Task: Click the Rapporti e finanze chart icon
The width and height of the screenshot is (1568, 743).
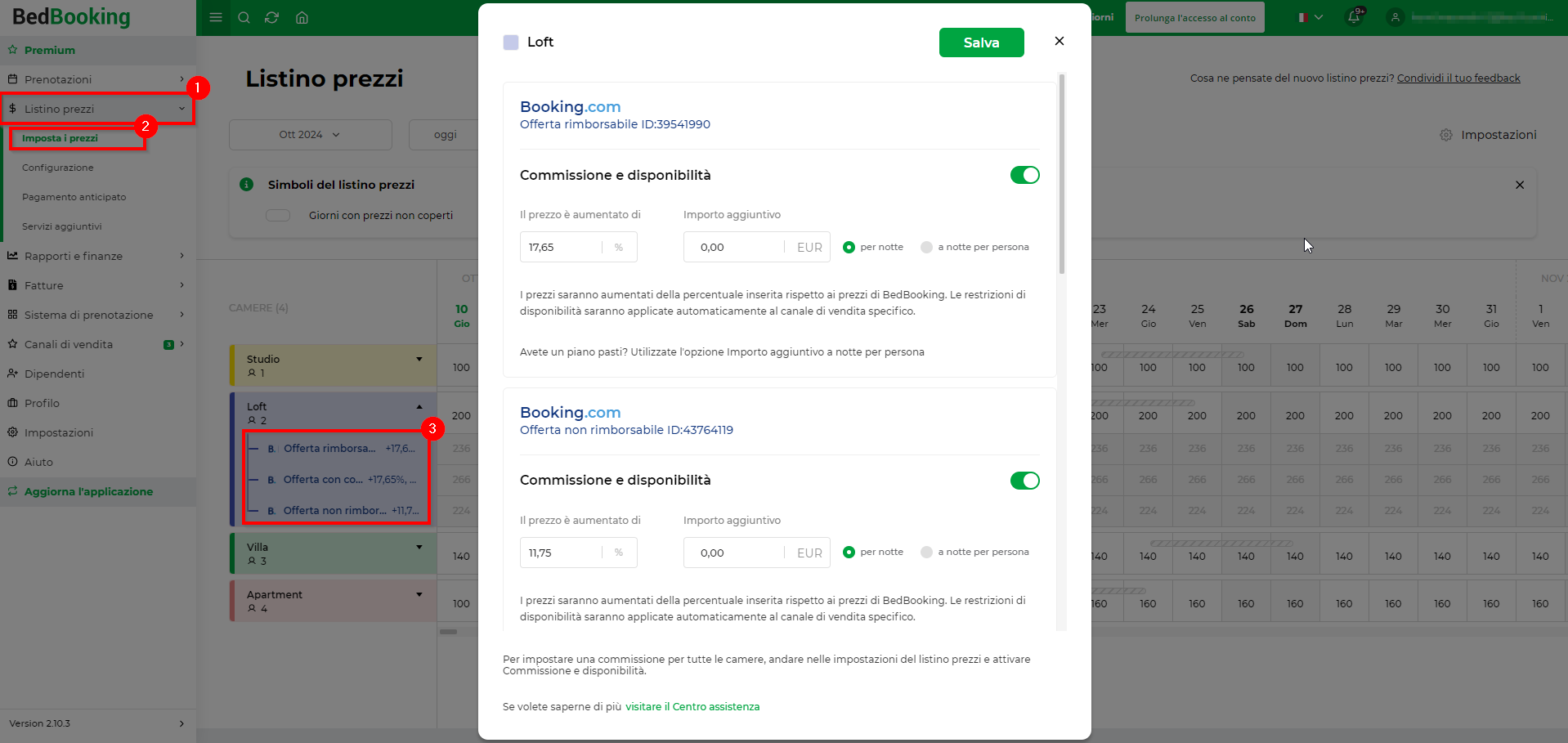Action: click(x=13, y=256)
